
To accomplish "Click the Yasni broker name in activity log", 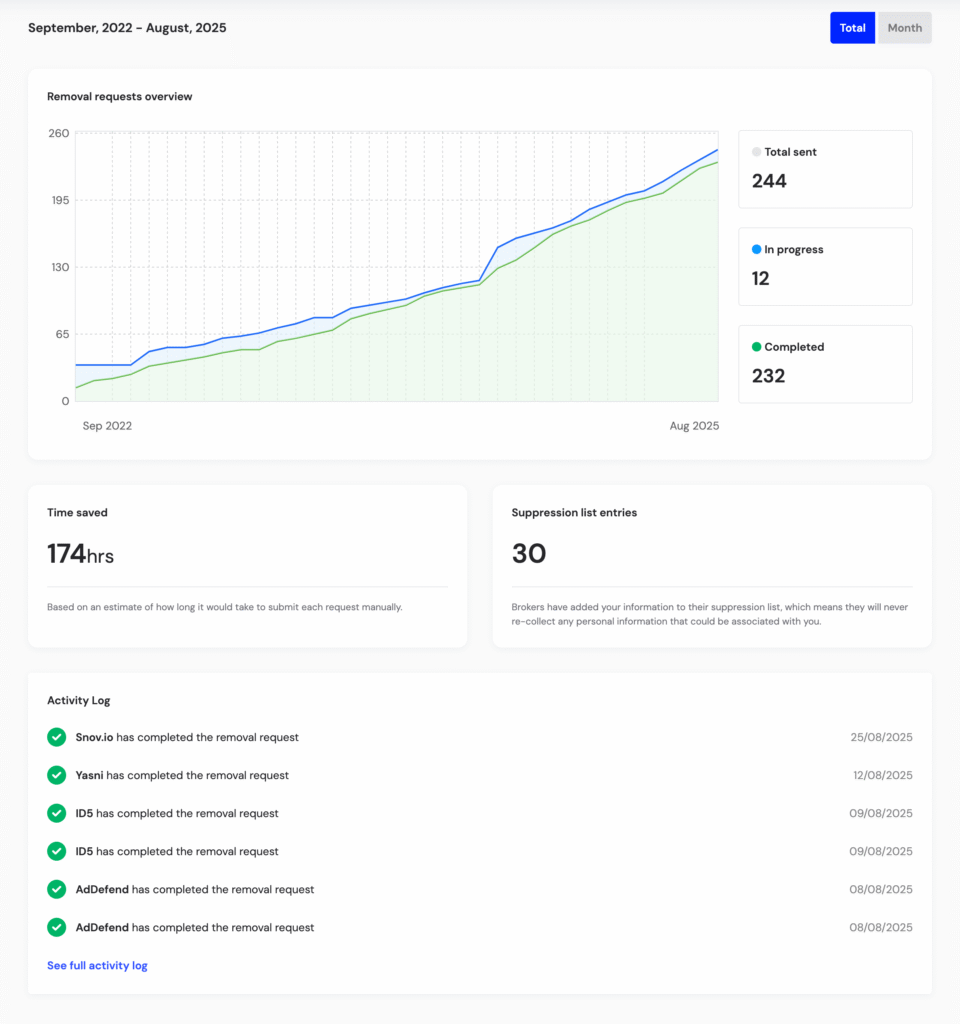I will [x=90, y=775].
